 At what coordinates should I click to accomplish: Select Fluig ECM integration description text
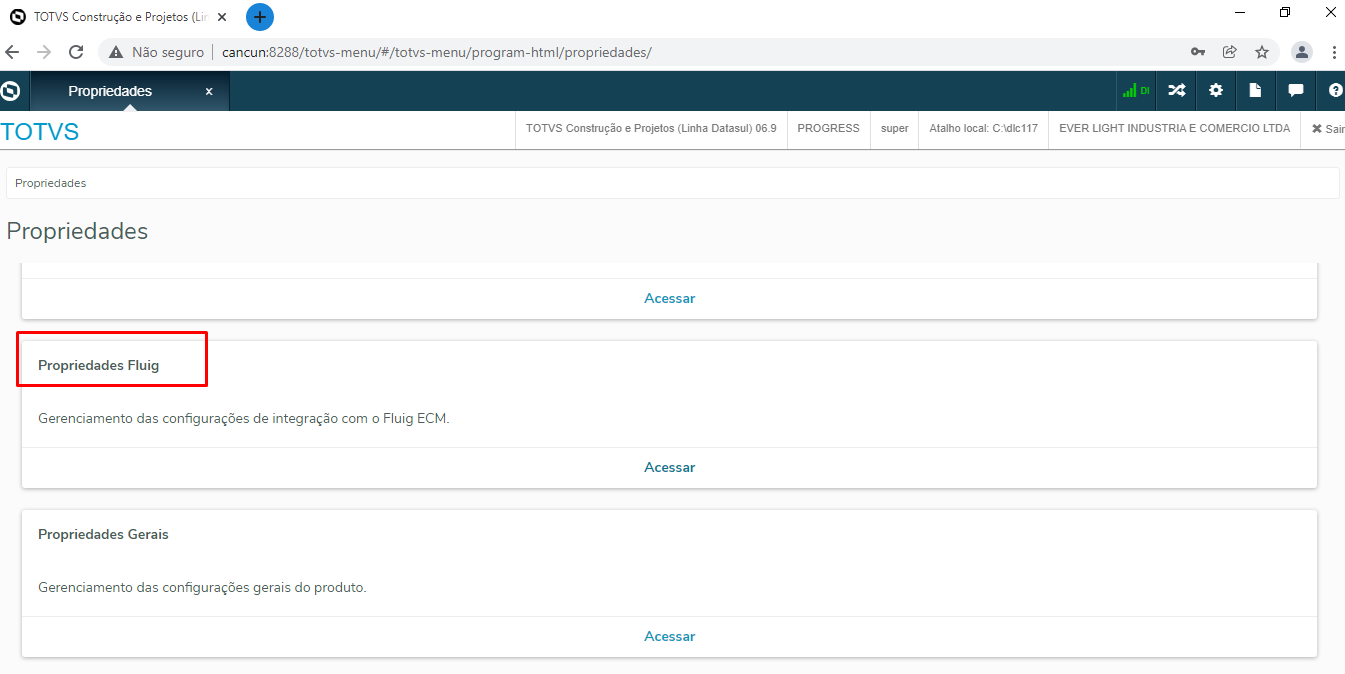click(x=244, y=418)
